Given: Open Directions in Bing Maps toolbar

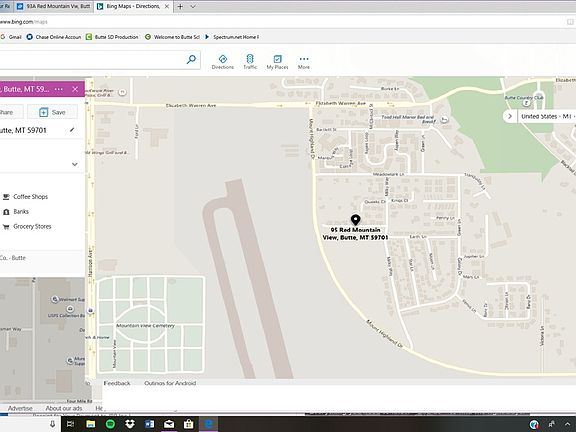Looking at the screenshot, I should tap(223, 62).
